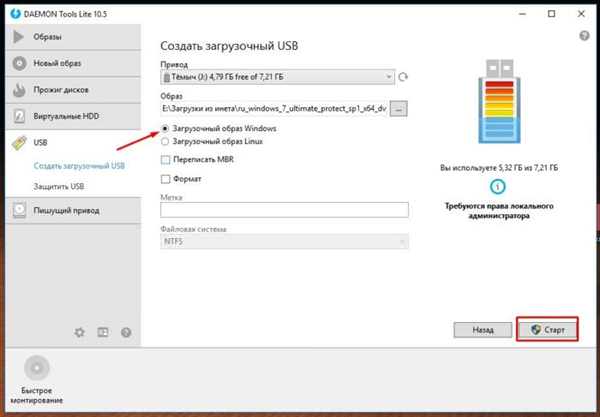The width and height of the screenshot is (600, 417).
Task: Click the Быстрое монтирование disc icon
Action: coord(37,368)
